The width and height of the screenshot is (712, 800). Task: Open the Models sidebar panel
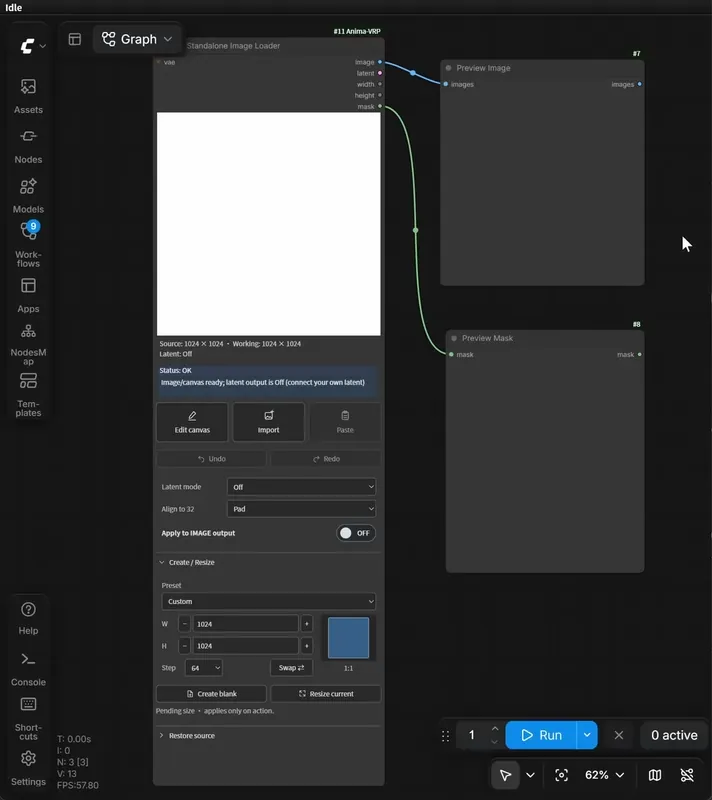tap(28, 195)
